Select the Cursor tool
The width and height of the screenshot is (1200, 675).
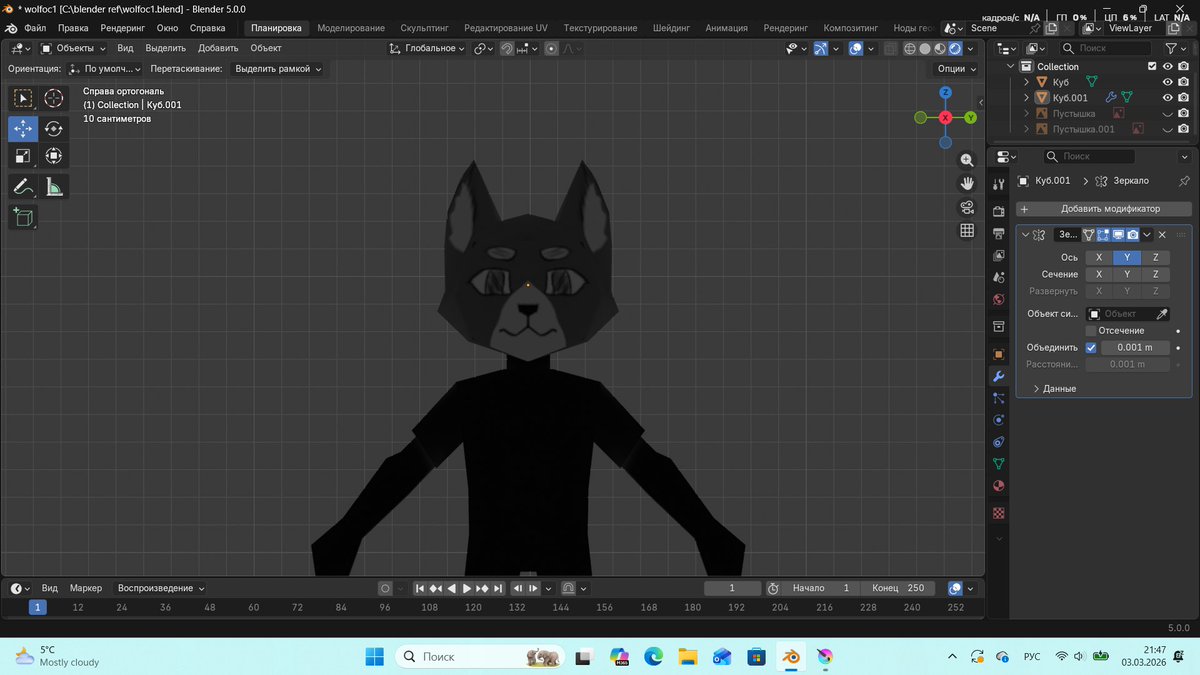coord(54,98)
